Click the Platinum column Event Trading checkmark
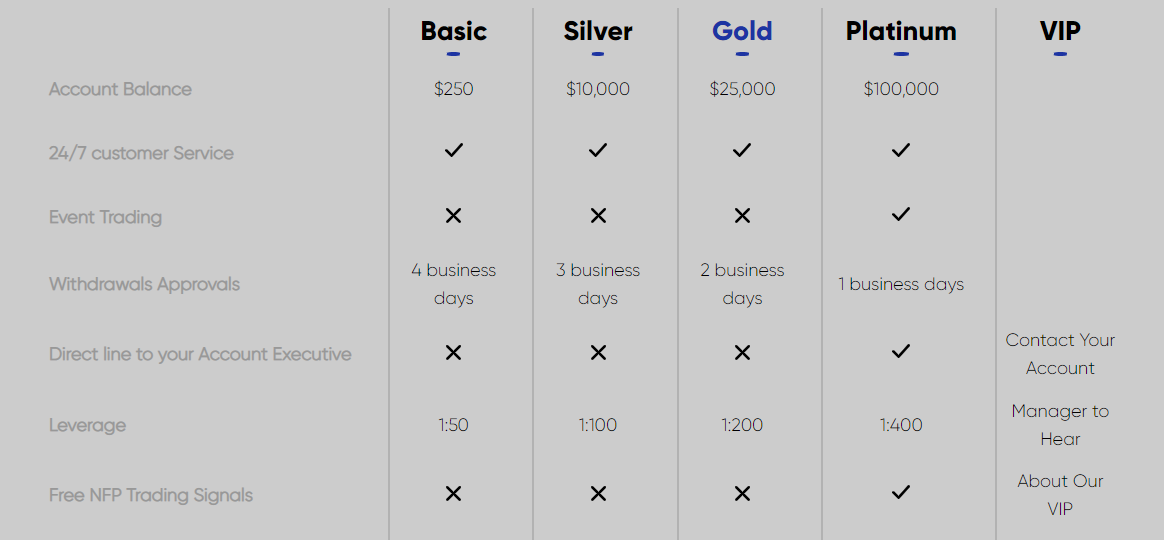1164x540 pixels. click(x=901, y=214)
